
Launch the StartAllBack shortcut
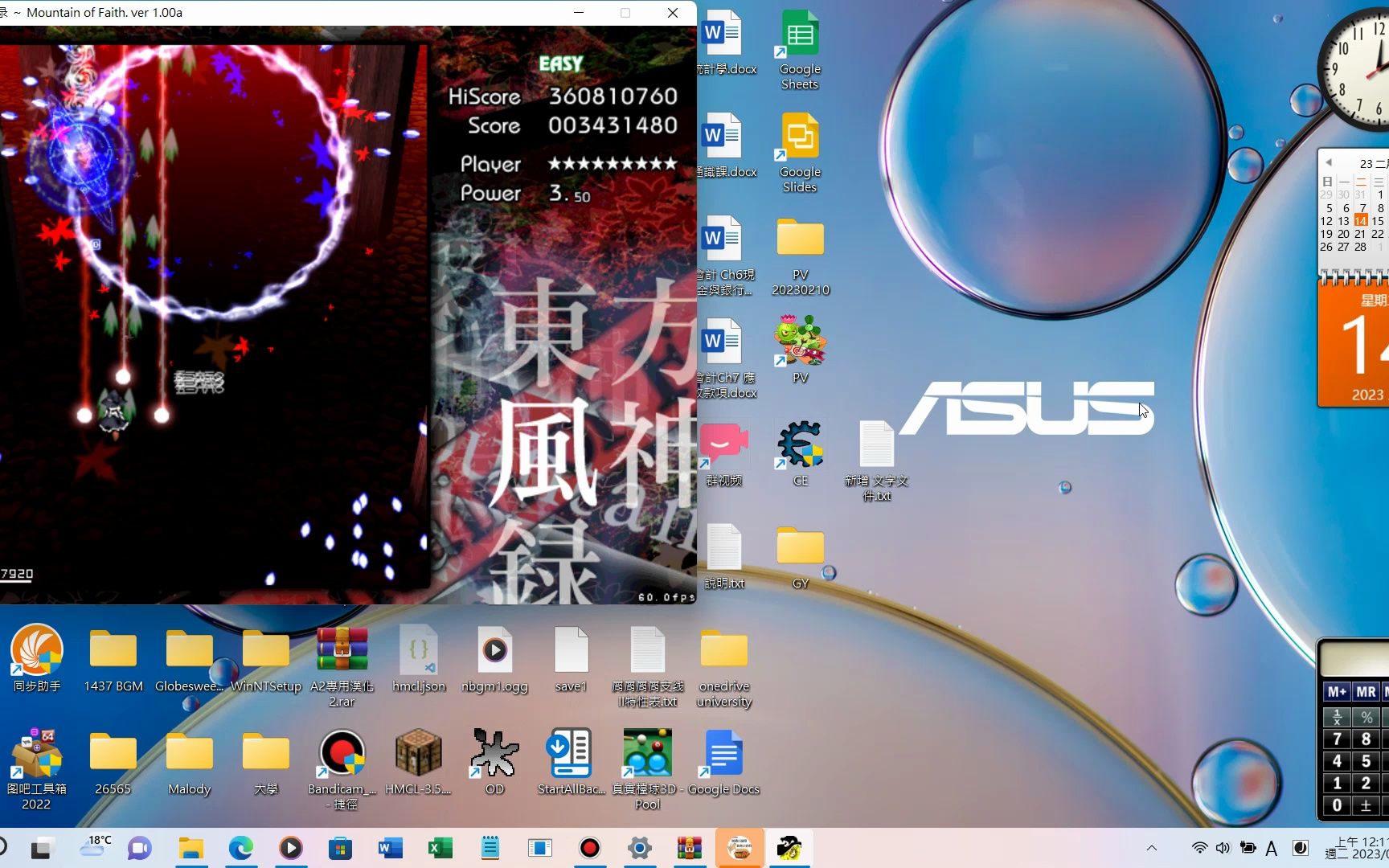pos(571,762)
